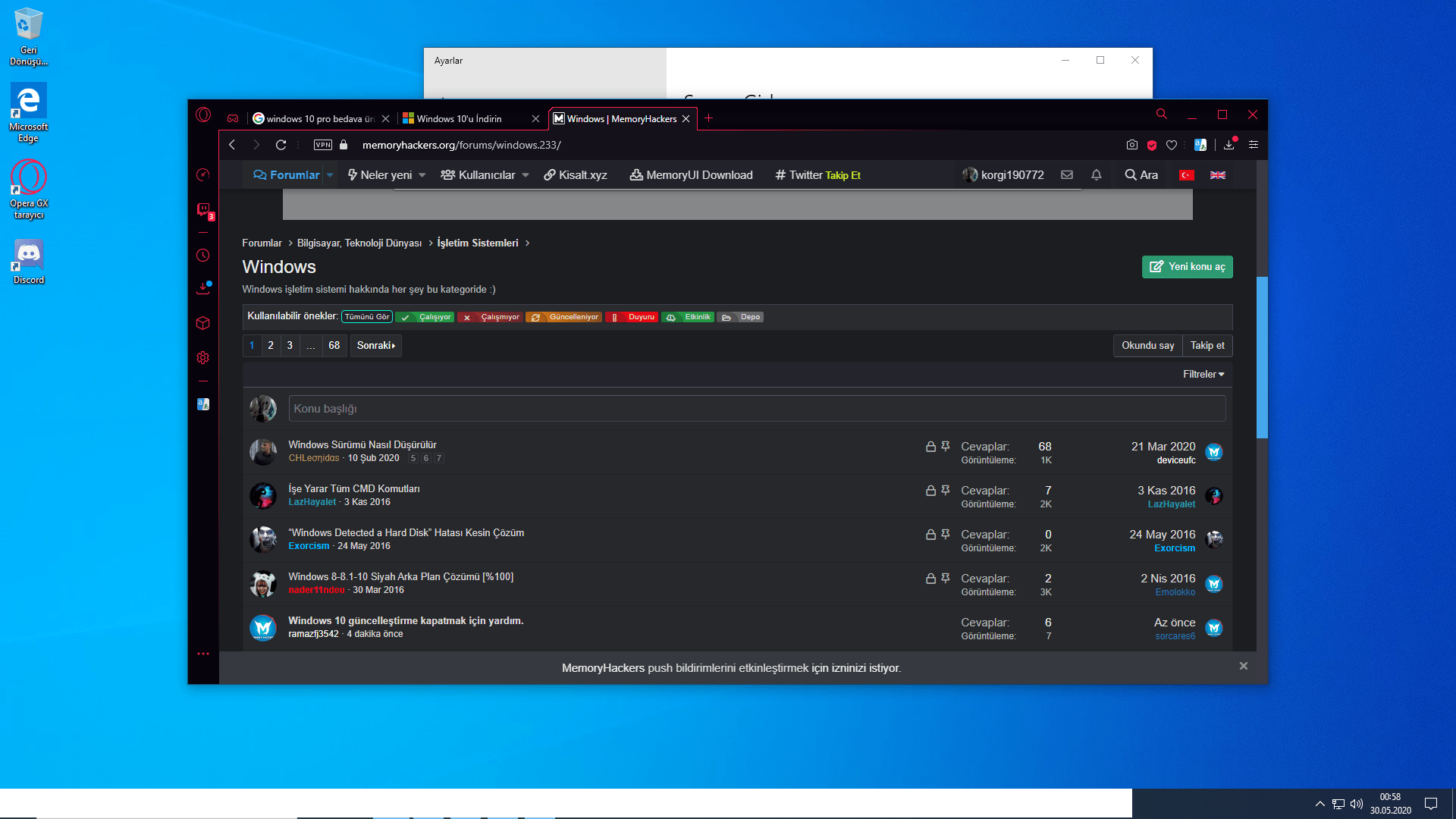Bookmark the page with the heart icon
Image resolution: width=1456 pixels, height=819 pixels.
[x=1172, y=145]
